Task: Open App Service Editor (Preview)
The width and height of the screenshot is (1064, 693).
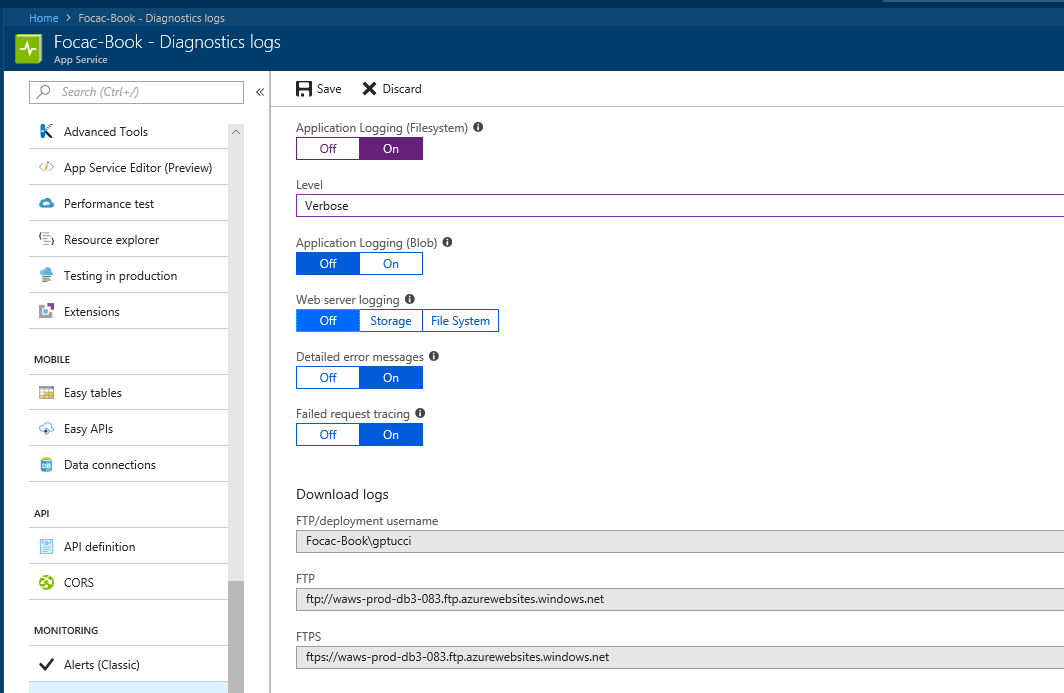Action: (x=128, y=167)
